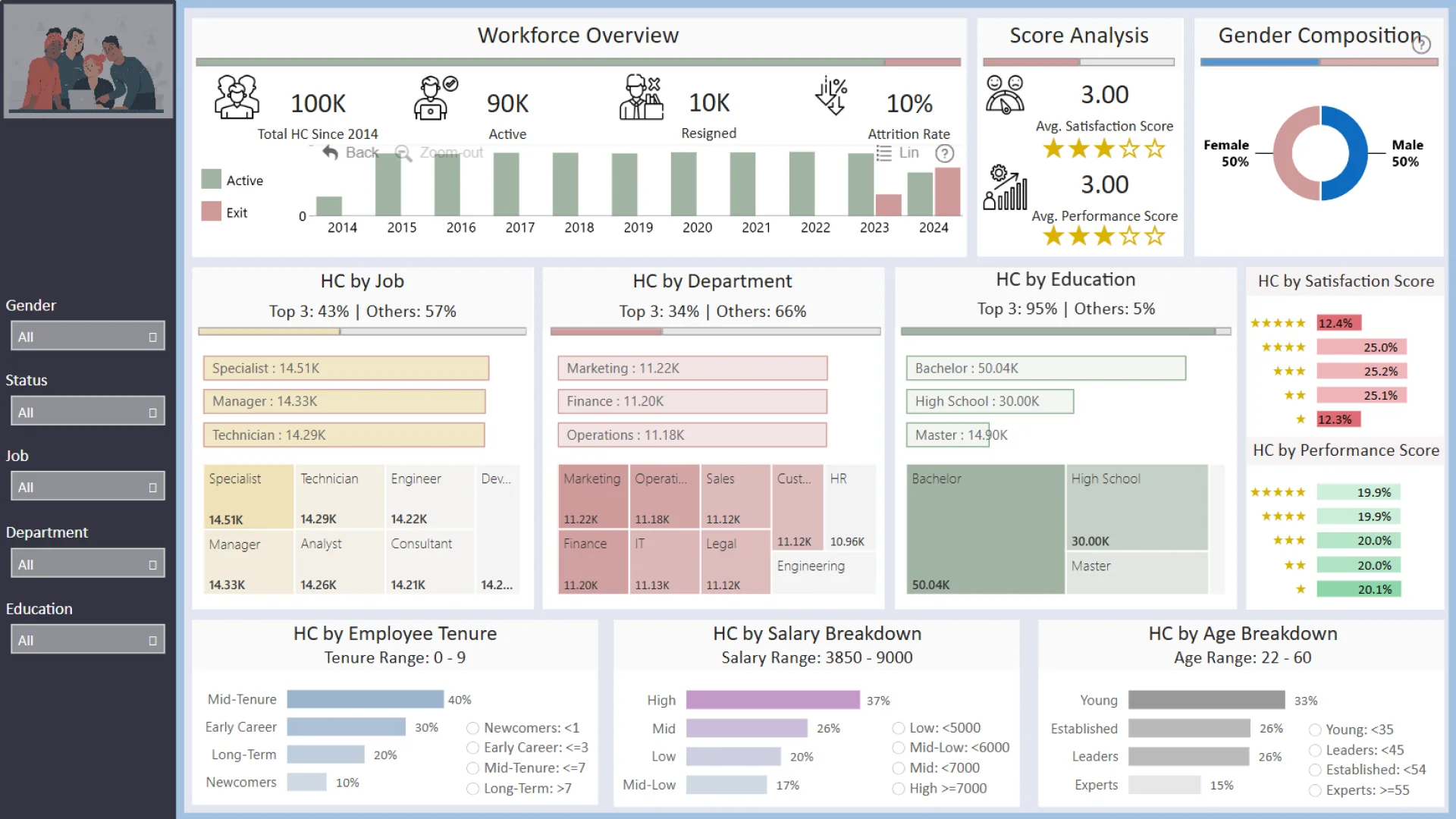Viewport: 1456px width, 819px height.
Task: Click the Bachelor : 50.04K bar
Action: (x=1046, y=368)
